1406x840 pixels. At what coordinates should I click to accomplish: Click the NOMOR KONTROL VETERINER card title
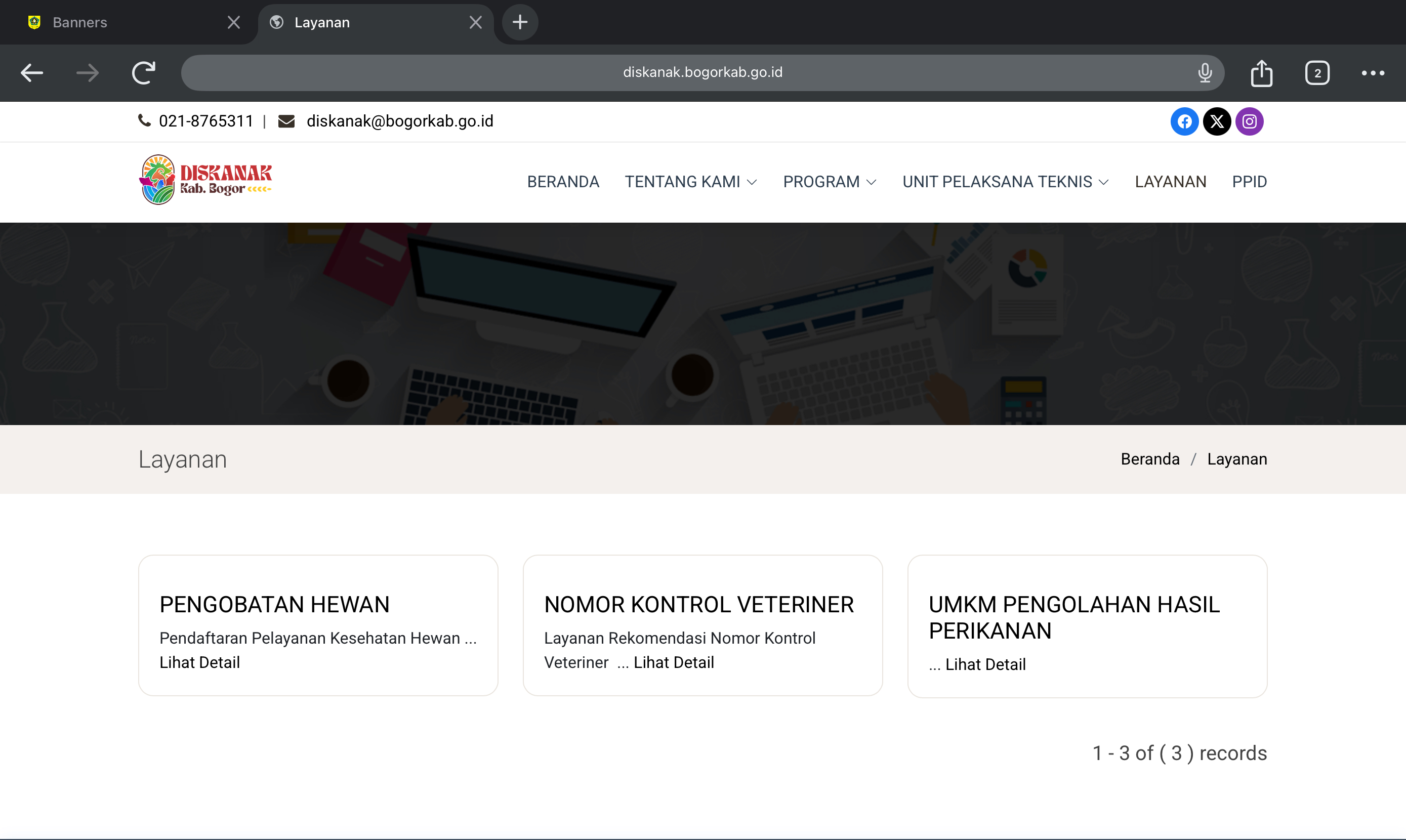click(x=698, y=605)
